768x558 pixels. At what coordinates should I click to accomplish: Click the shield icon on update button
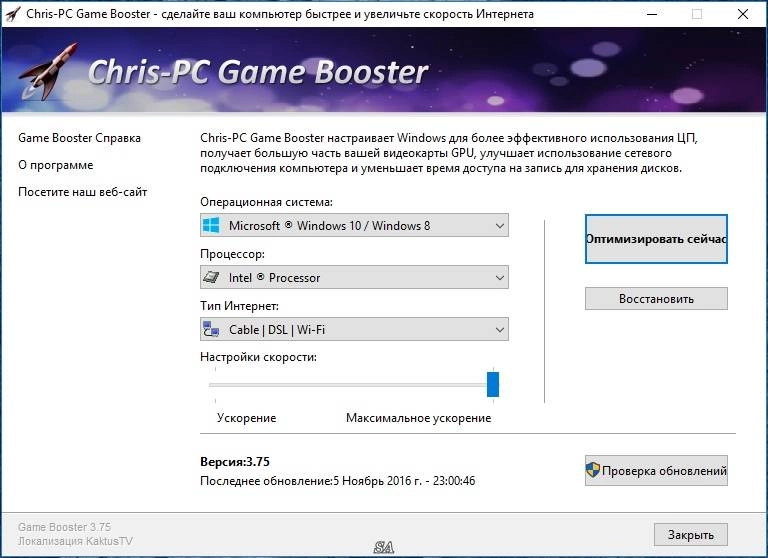593,470
